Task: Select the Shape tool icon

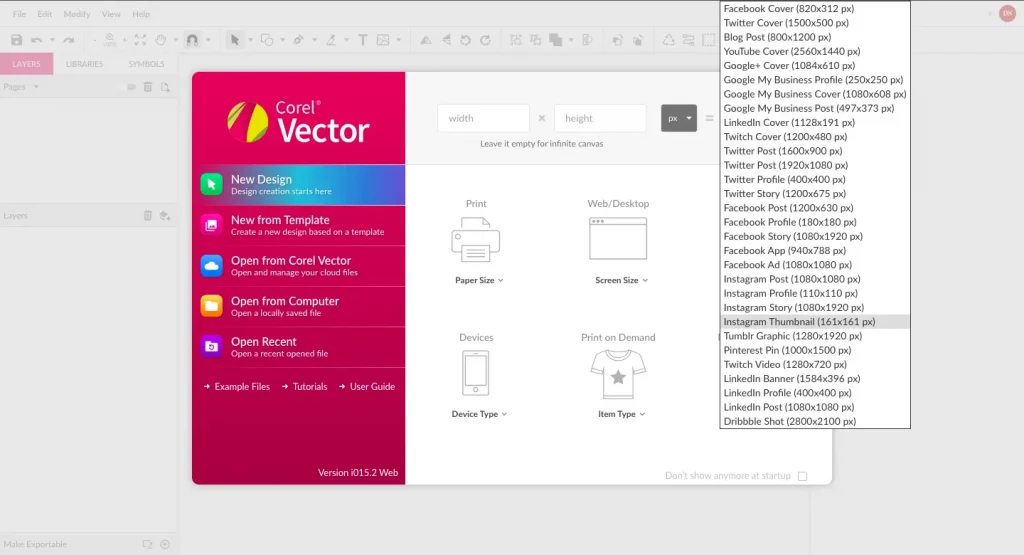Action: point(267,40)
